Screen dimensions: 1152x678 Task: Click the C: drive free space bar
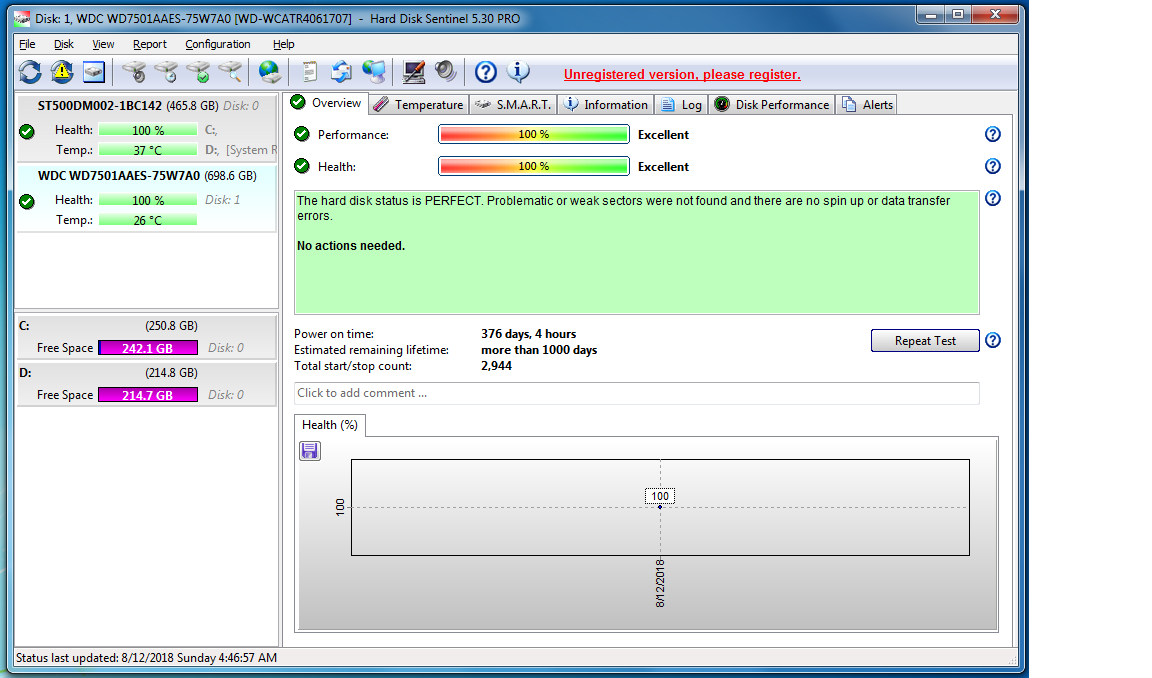(148, 348)
